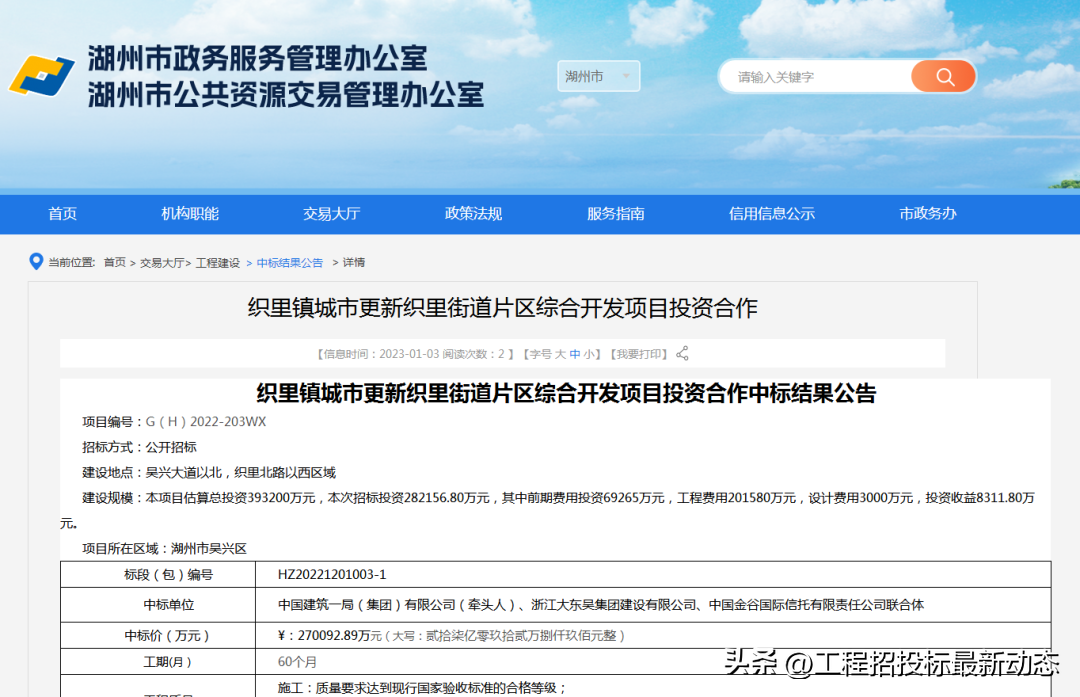
Task: Click the 中标结果公告 breadcrumb link
Action: (289, 262)
